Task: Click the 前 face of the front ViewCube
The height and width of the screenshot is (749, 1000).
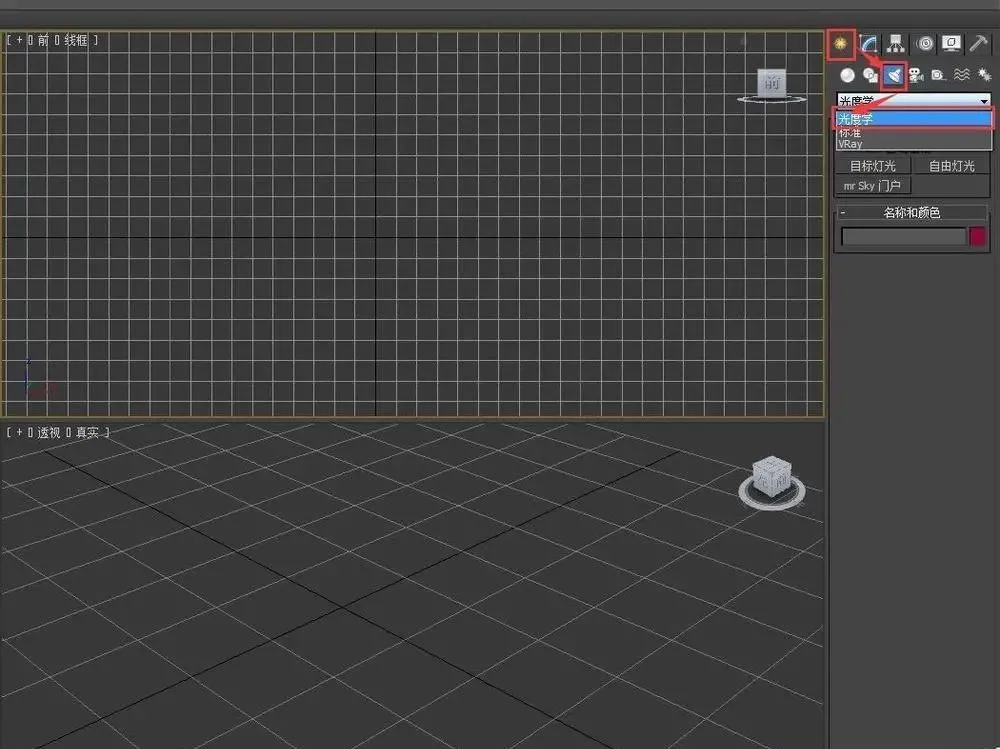Action: [x=772, y=82]
